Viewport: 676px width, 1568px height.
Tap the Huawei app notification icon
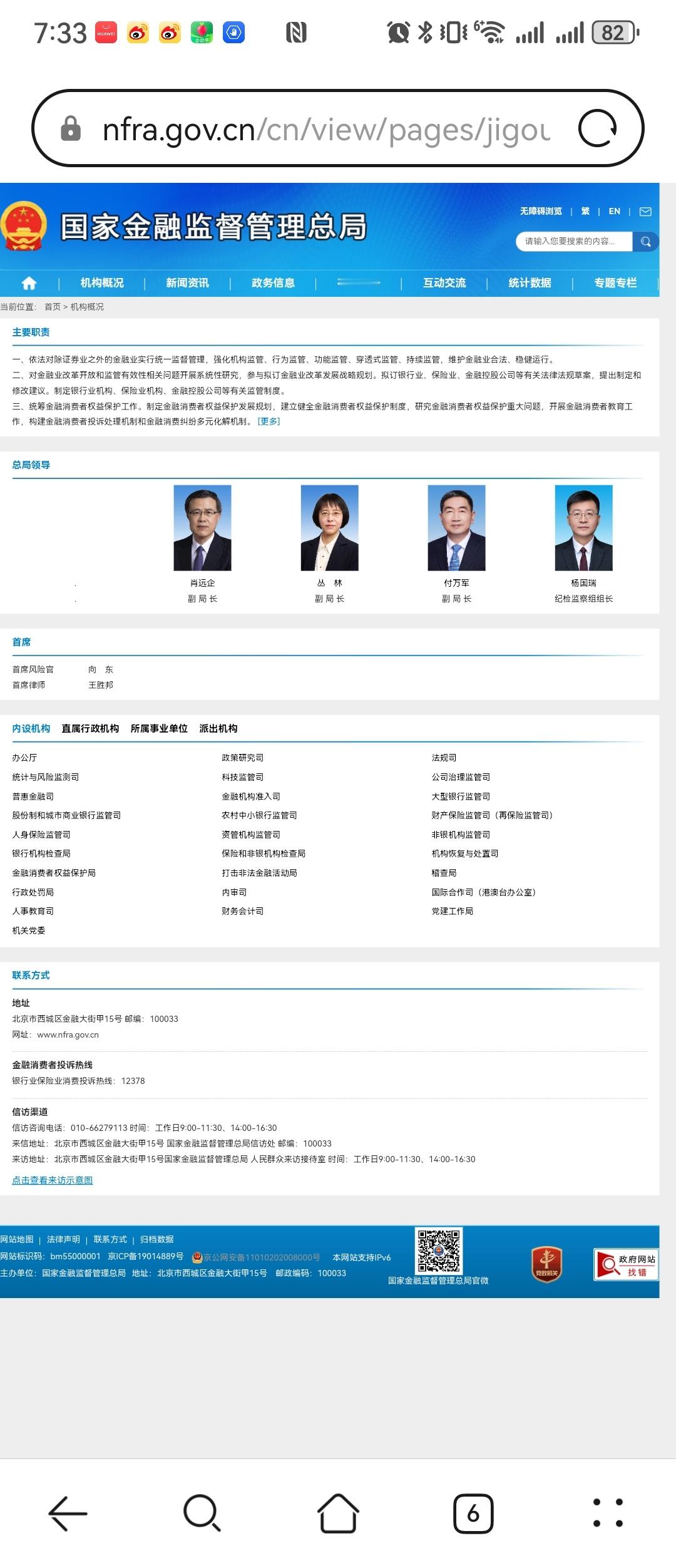[106, 33]
